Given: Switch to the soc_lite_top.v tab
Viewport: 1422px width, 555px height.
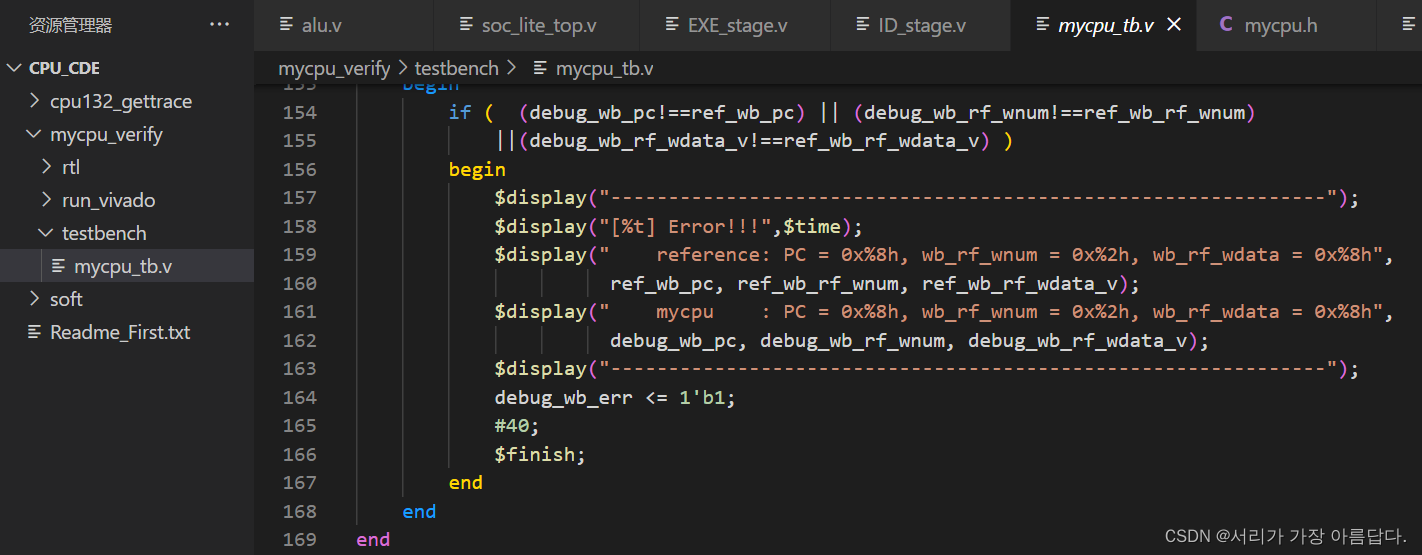Looking at the screenshot, I should tap(536, 25).
